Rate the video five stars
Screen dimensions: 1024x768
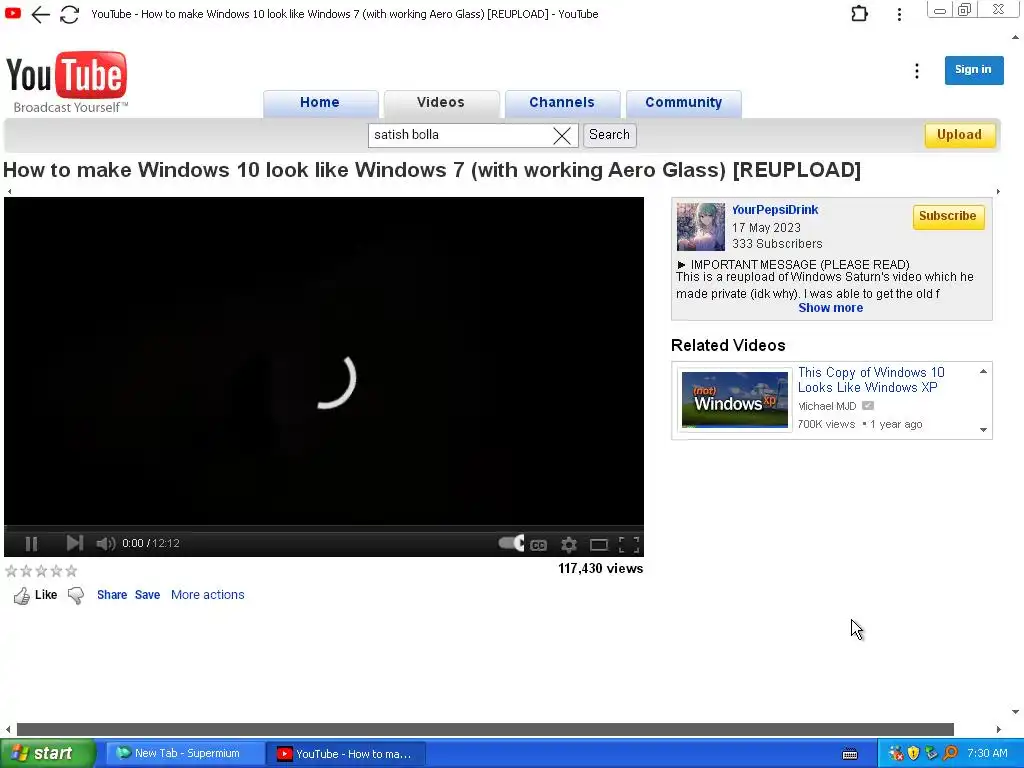(x=71, y=571)
